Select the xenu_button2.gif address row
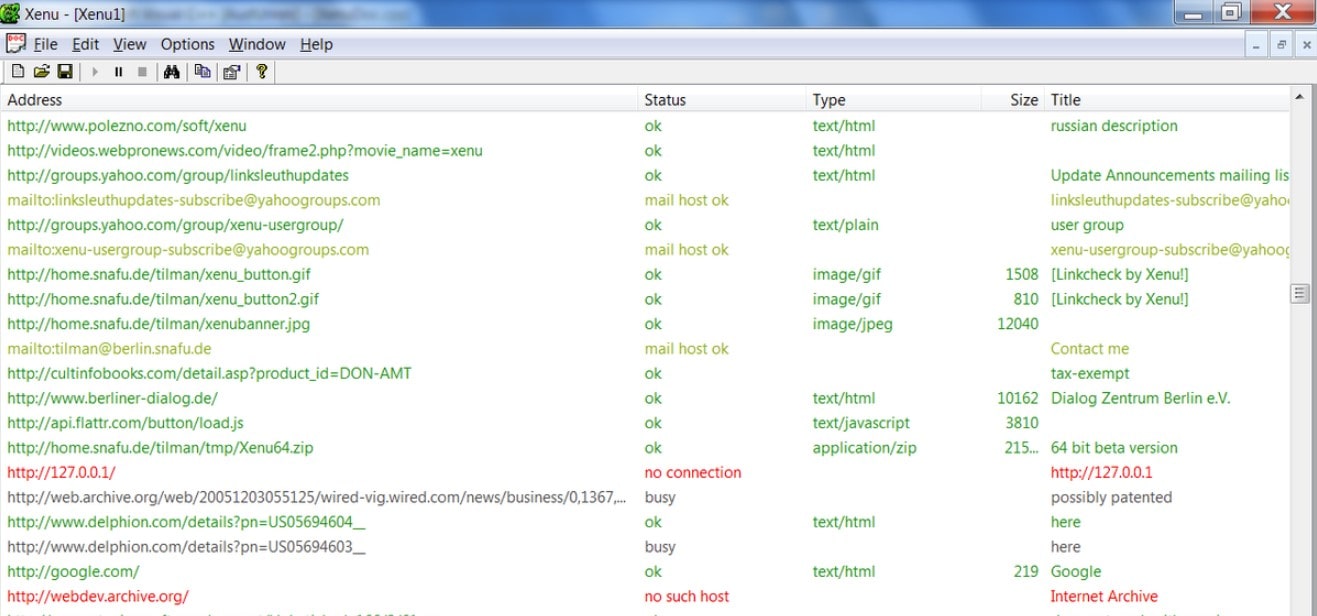Image resolution: width=1317 pixels, height=616 pixels. click(163, 299)
